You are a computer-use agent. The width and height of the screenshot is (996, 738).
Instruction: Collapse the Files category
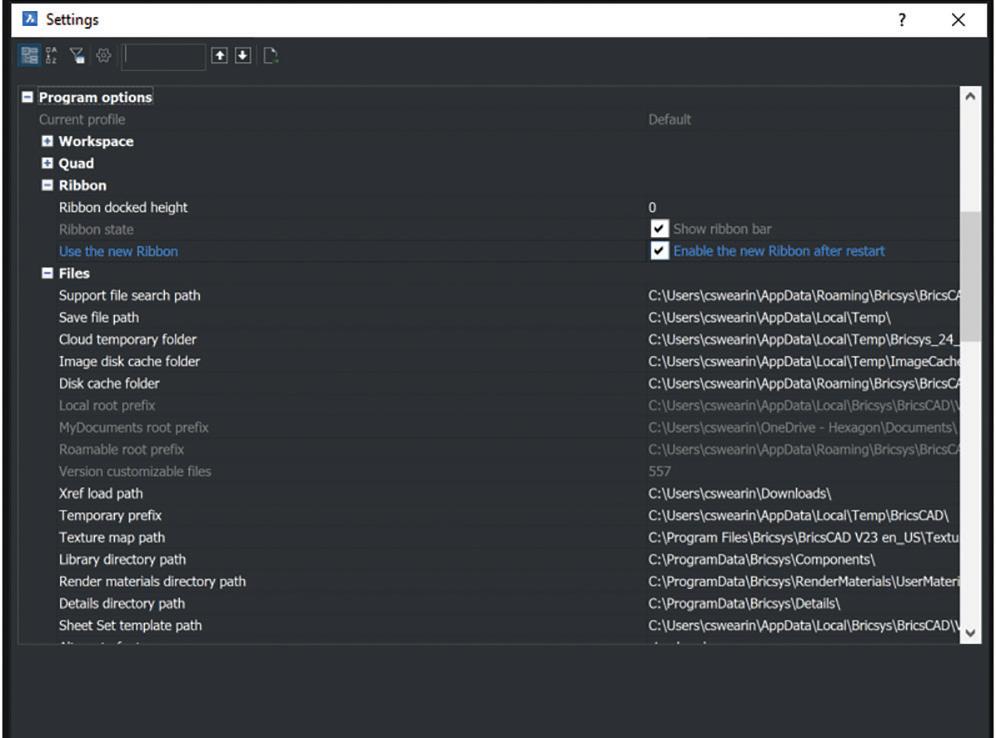47,274
